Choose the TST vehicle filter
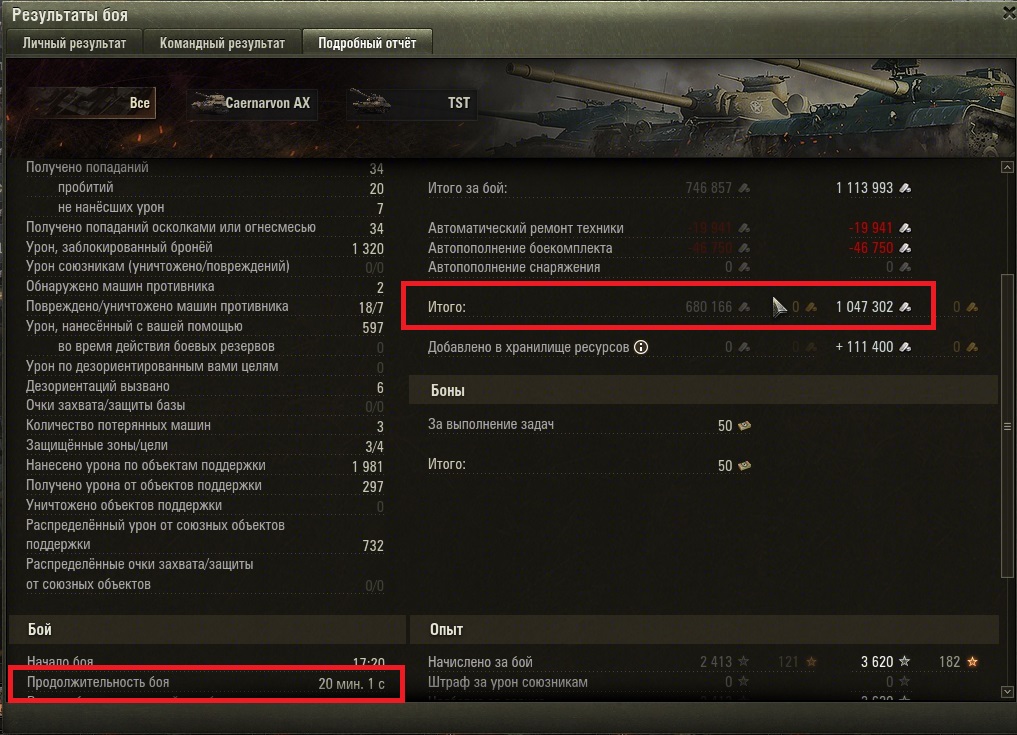Screen dimensions: 1017x735 411,102
